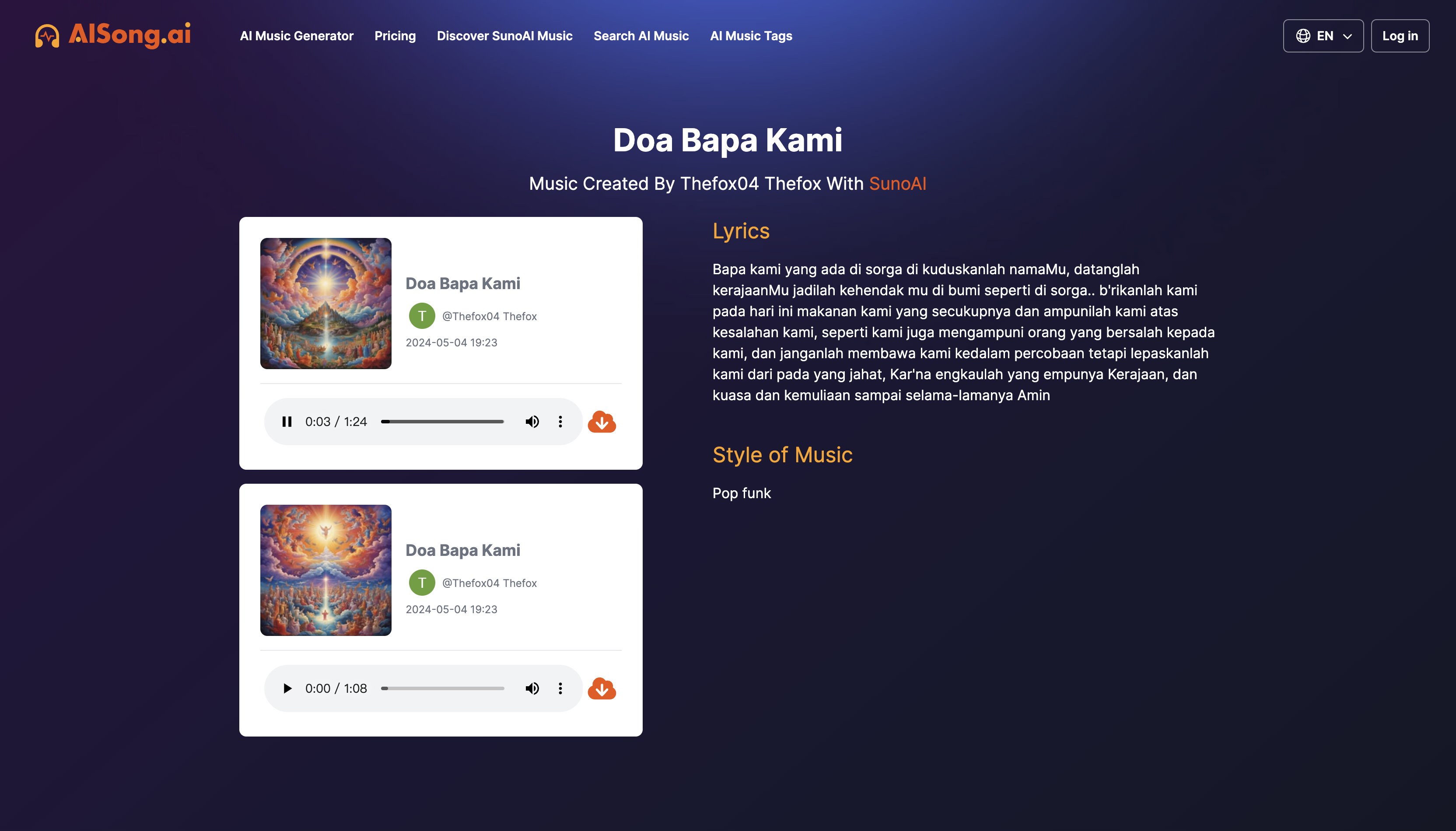Mute the first track's volume speaker icon
Image resolution: width=1456 pixels, height=831 pixels.
point(532,422)
